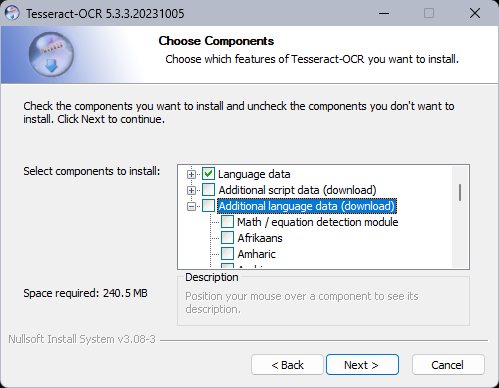The image size is (499, 388).
Task: Cancel the installation
Action: (448, 365)
